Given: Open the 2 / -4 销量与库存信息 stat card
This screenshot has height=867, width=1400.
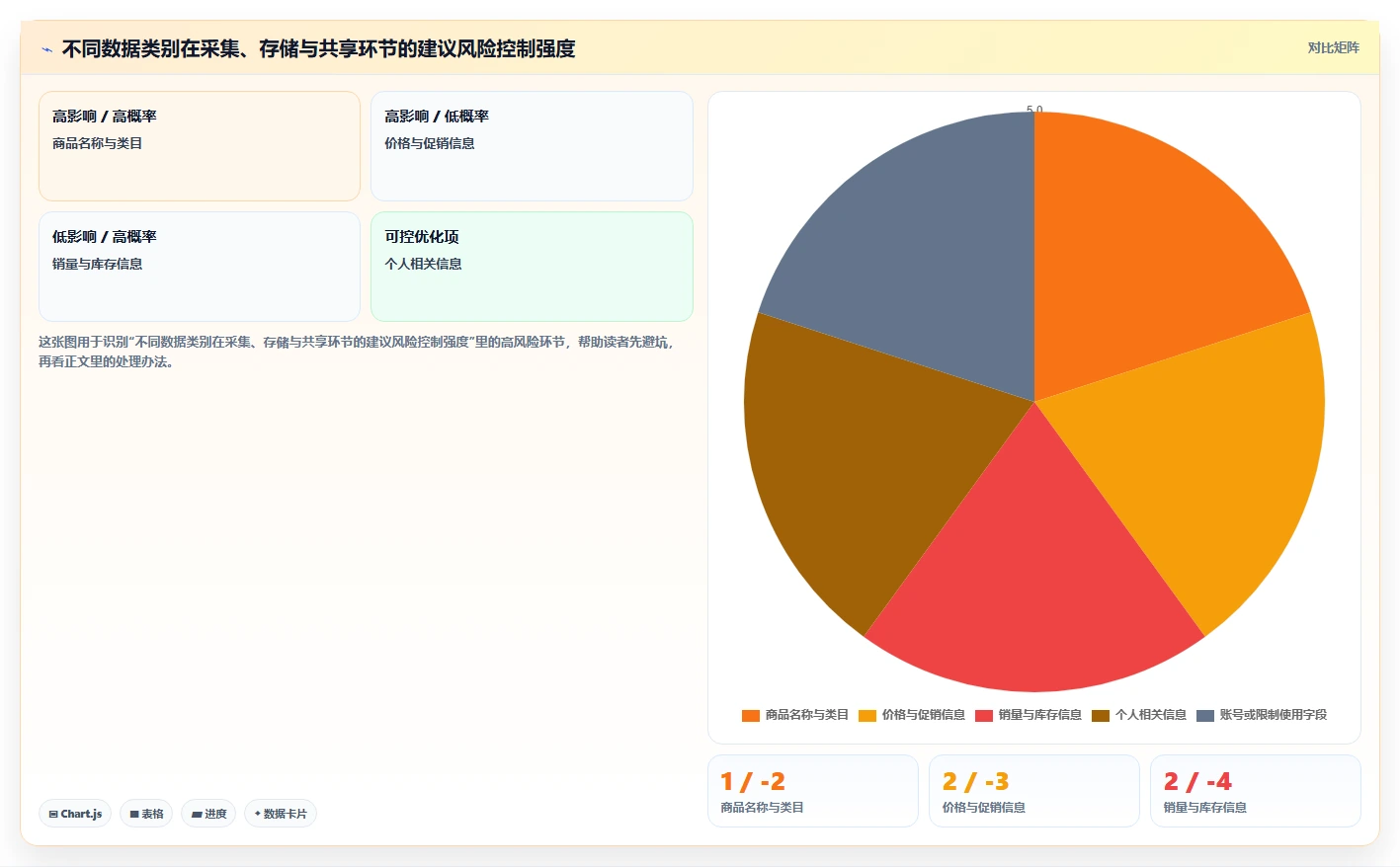Looking at the screenshot, I should click(1256, 791).
